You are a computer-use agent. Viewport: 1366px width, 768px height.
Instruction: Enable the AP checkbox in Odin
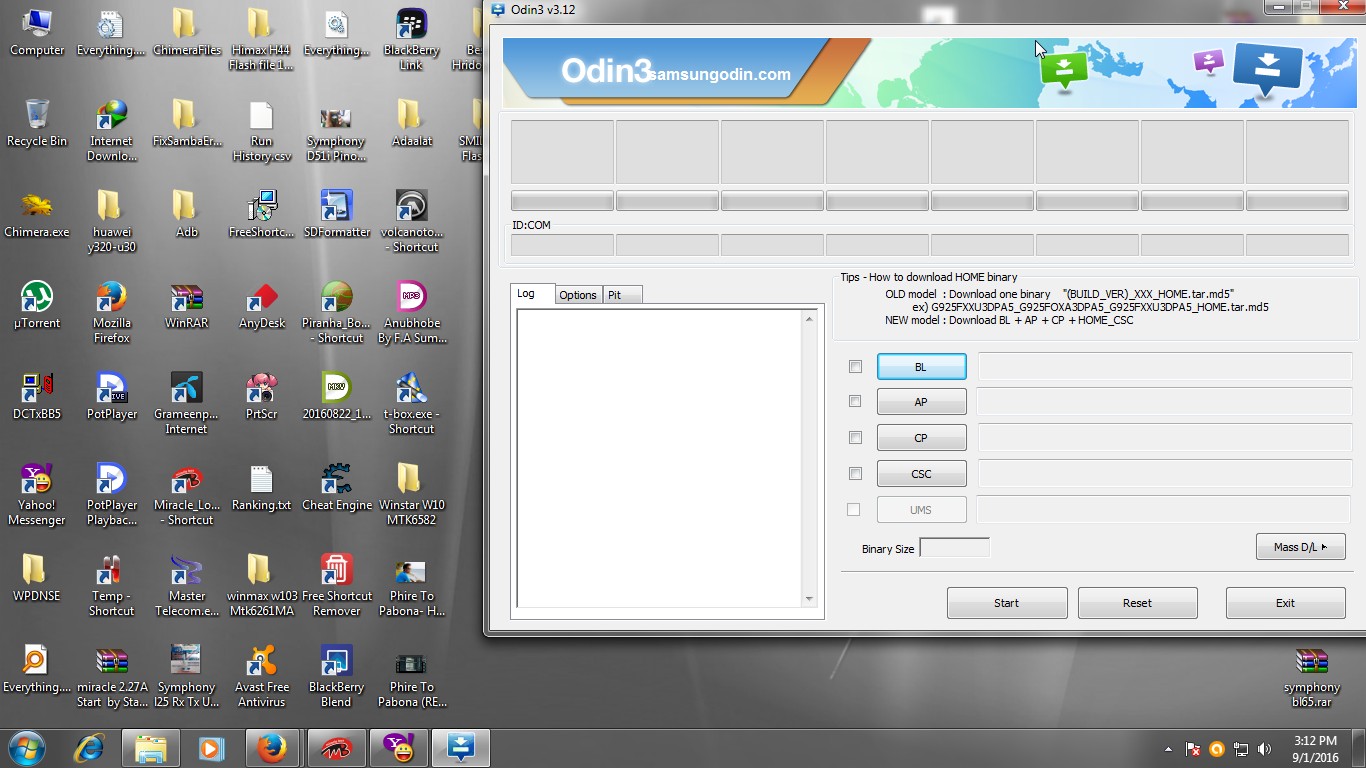point(855,401)
